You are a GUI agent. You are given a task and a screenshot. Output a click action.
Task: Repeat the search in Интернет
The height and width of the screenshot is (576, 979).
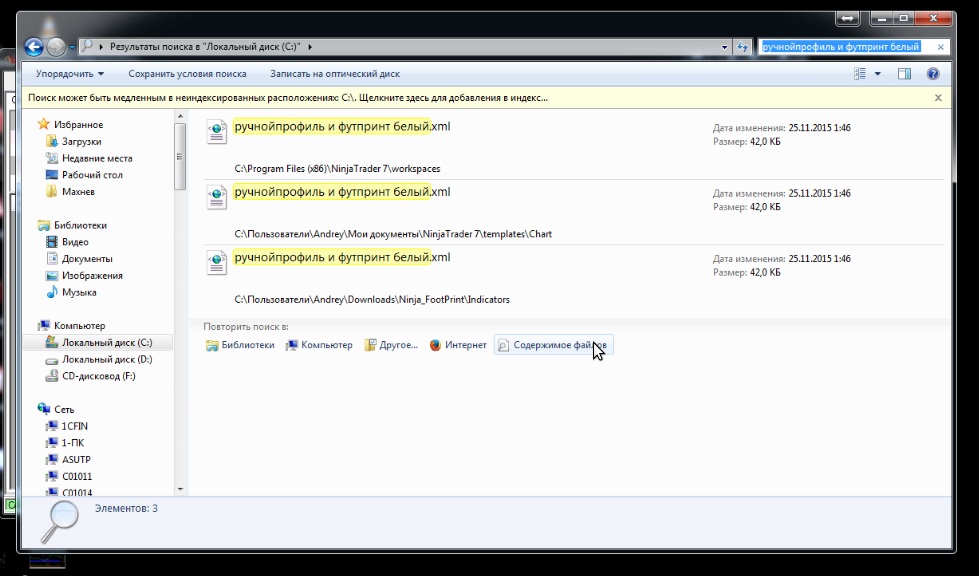(x=458, y=345)
